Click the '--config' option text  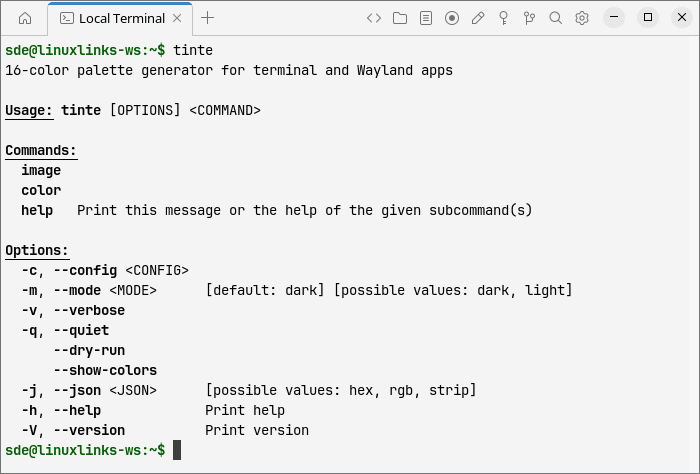click(85, 270)
